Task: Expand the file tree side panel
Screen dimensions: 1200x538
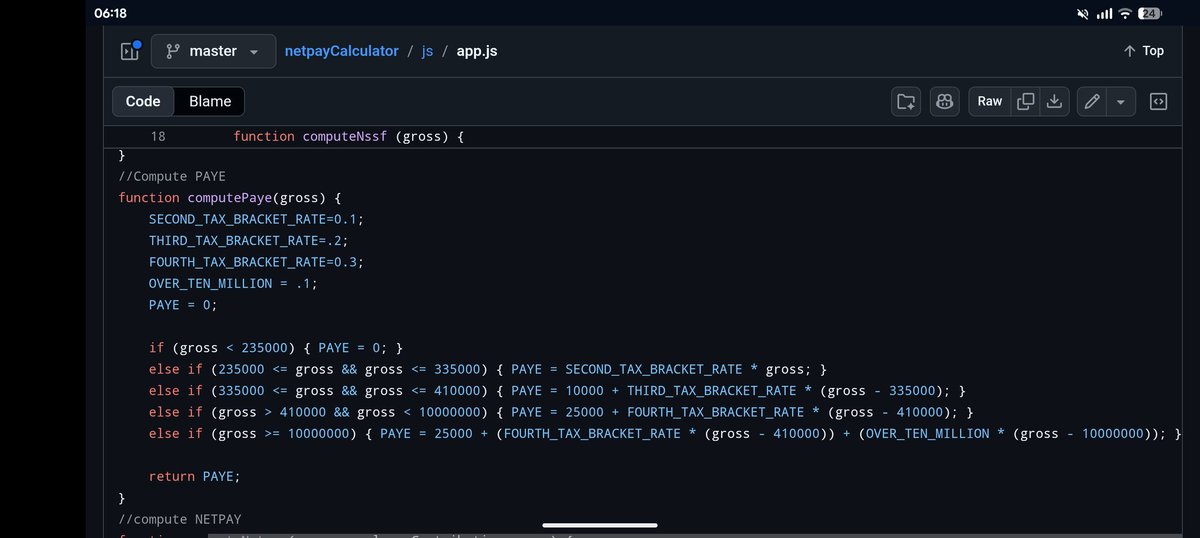Action: coord(130,51)
